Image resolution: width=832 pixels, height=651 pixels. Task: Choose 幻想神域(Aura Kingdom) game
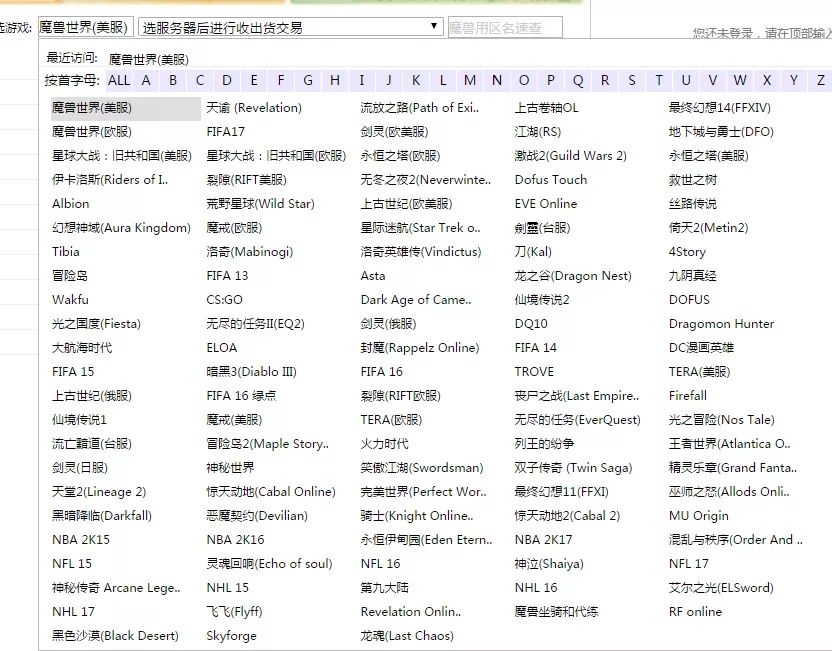[x=121, y=228]
